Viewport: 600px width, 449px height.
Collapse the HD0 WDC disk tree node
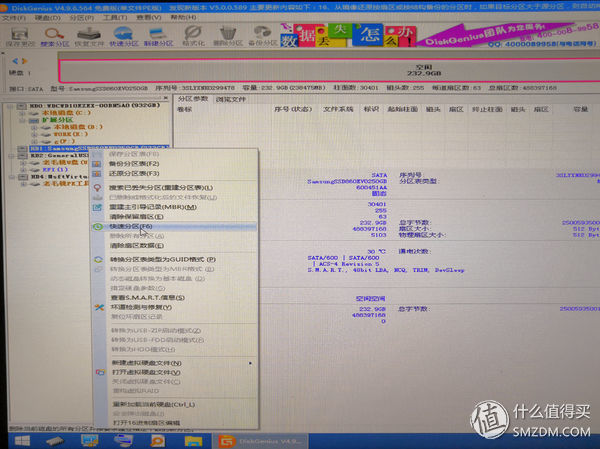click(x=10, y=106)
